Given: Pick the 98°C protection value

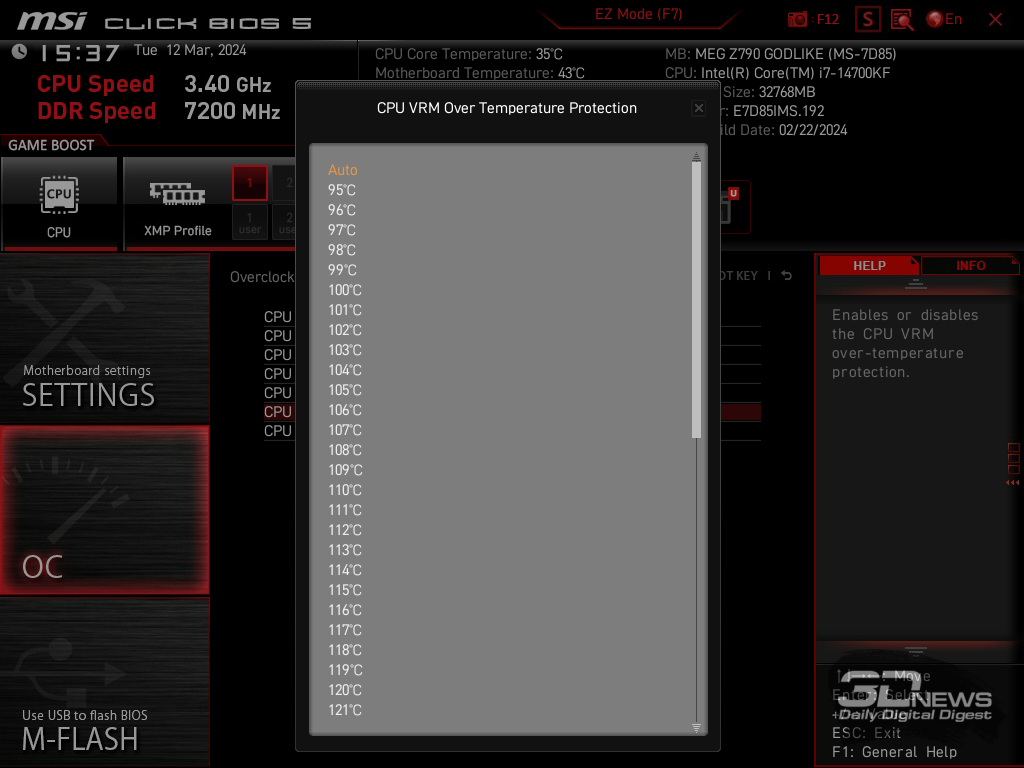Looking at the screenshot, I should click(x=342, y=250).
